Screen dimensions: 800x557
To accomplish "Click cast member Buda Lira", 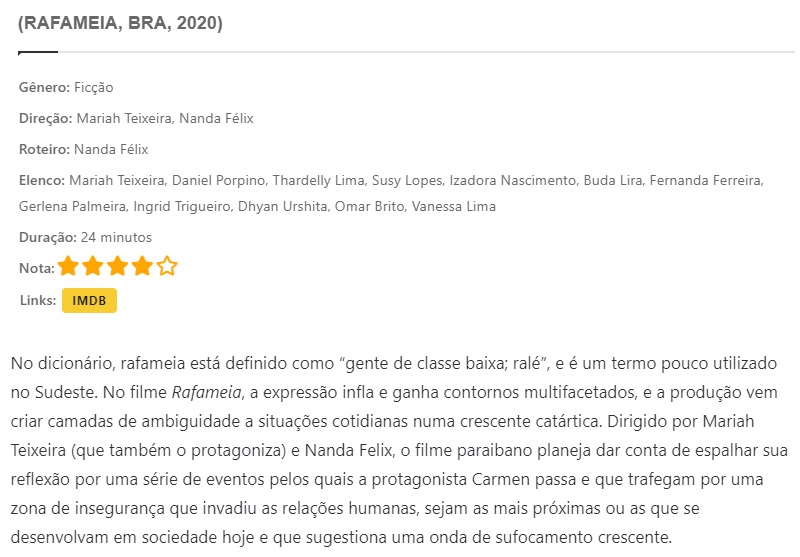I will (x=613, y=181).
